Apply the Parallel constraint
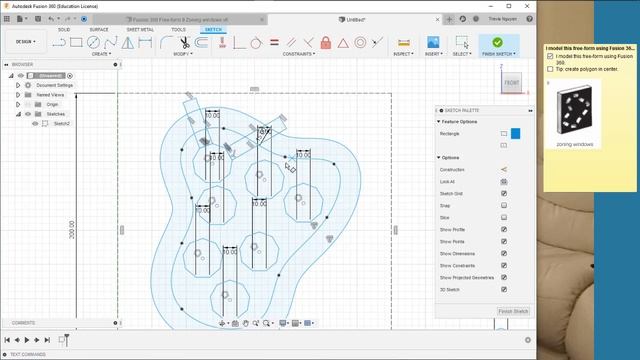The width and height of the screenshot is (640, 360). pyautogui.click(x=291, y=42)
